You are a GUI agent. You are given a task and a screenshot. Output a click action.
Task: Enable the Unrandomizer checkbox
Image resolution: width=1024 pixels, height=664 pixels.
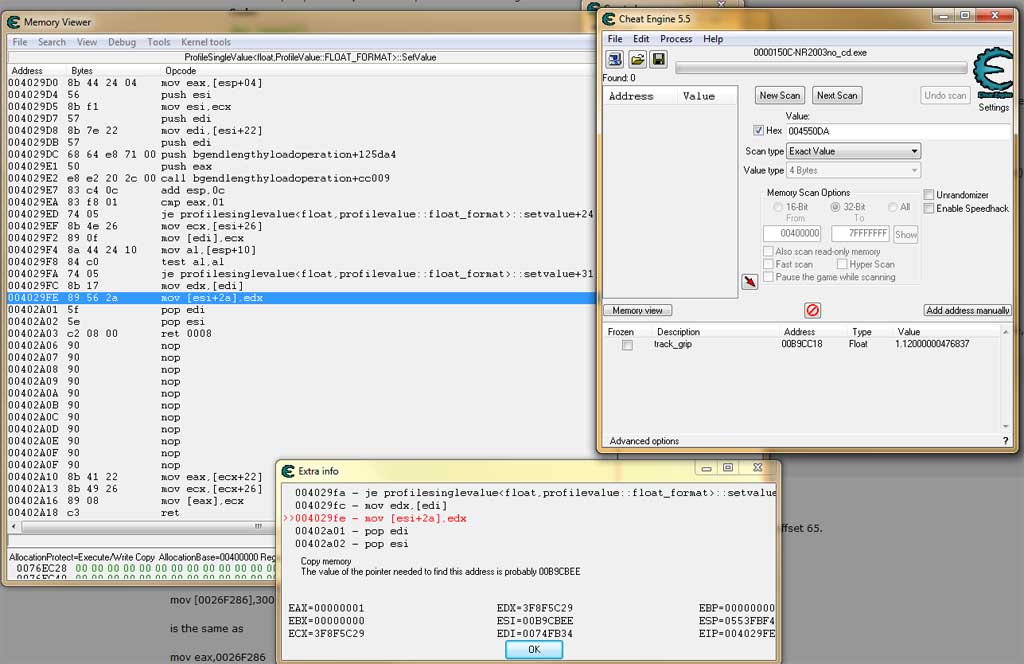pos(929,195)
